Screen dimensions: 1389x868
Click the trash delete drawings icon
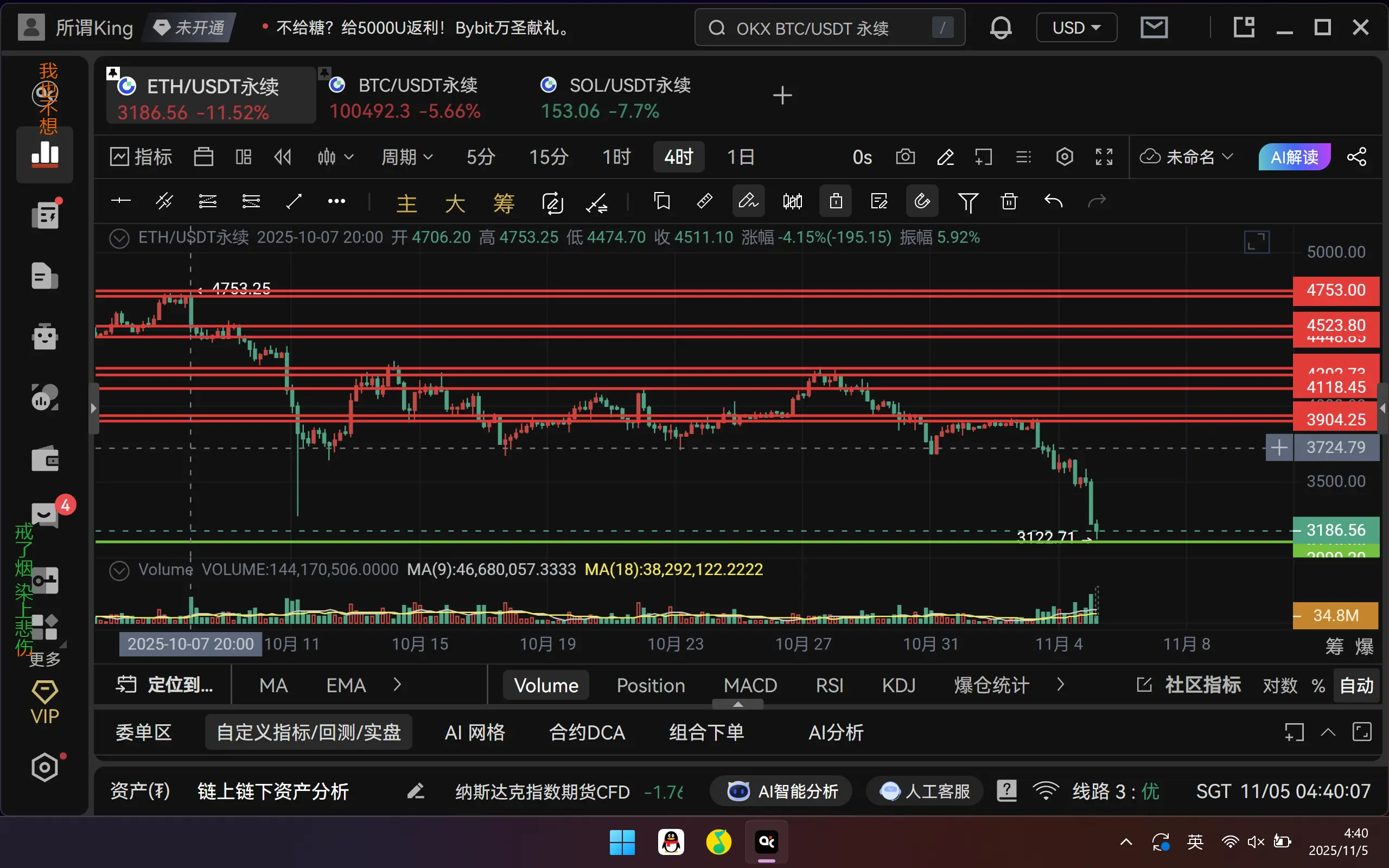(1009, 201)
